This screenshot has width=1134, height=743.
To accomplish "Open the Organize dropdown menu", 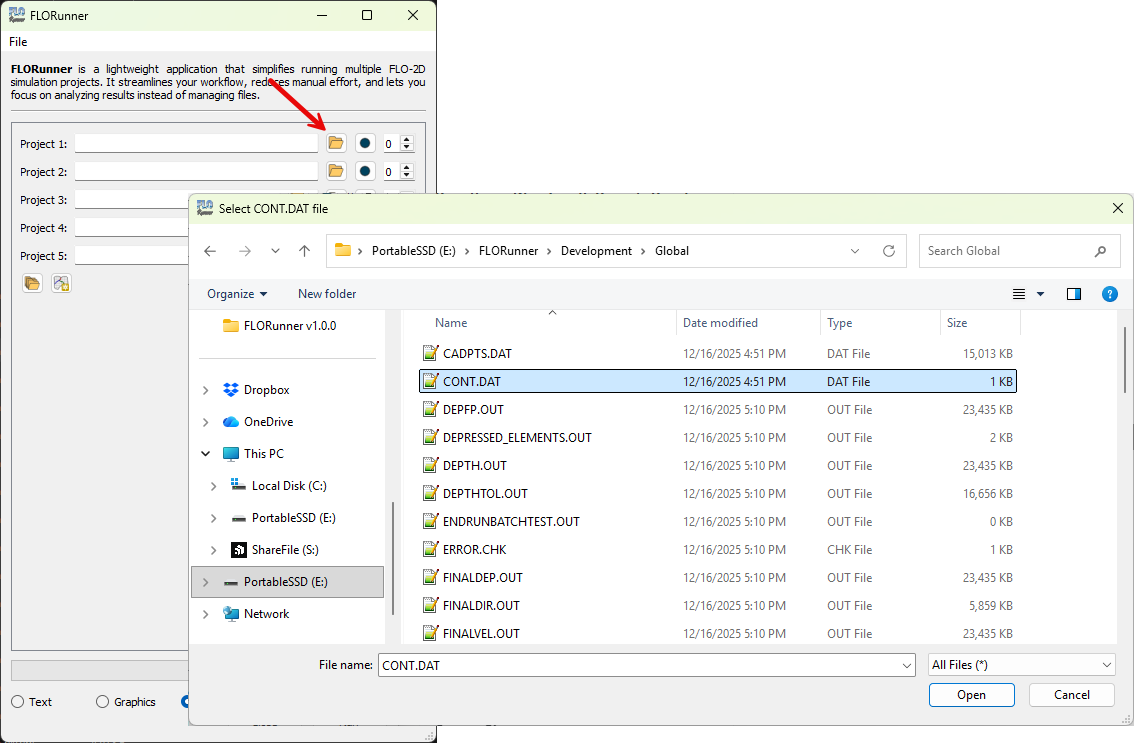I will pyautogui.click(x=237, y=294).
